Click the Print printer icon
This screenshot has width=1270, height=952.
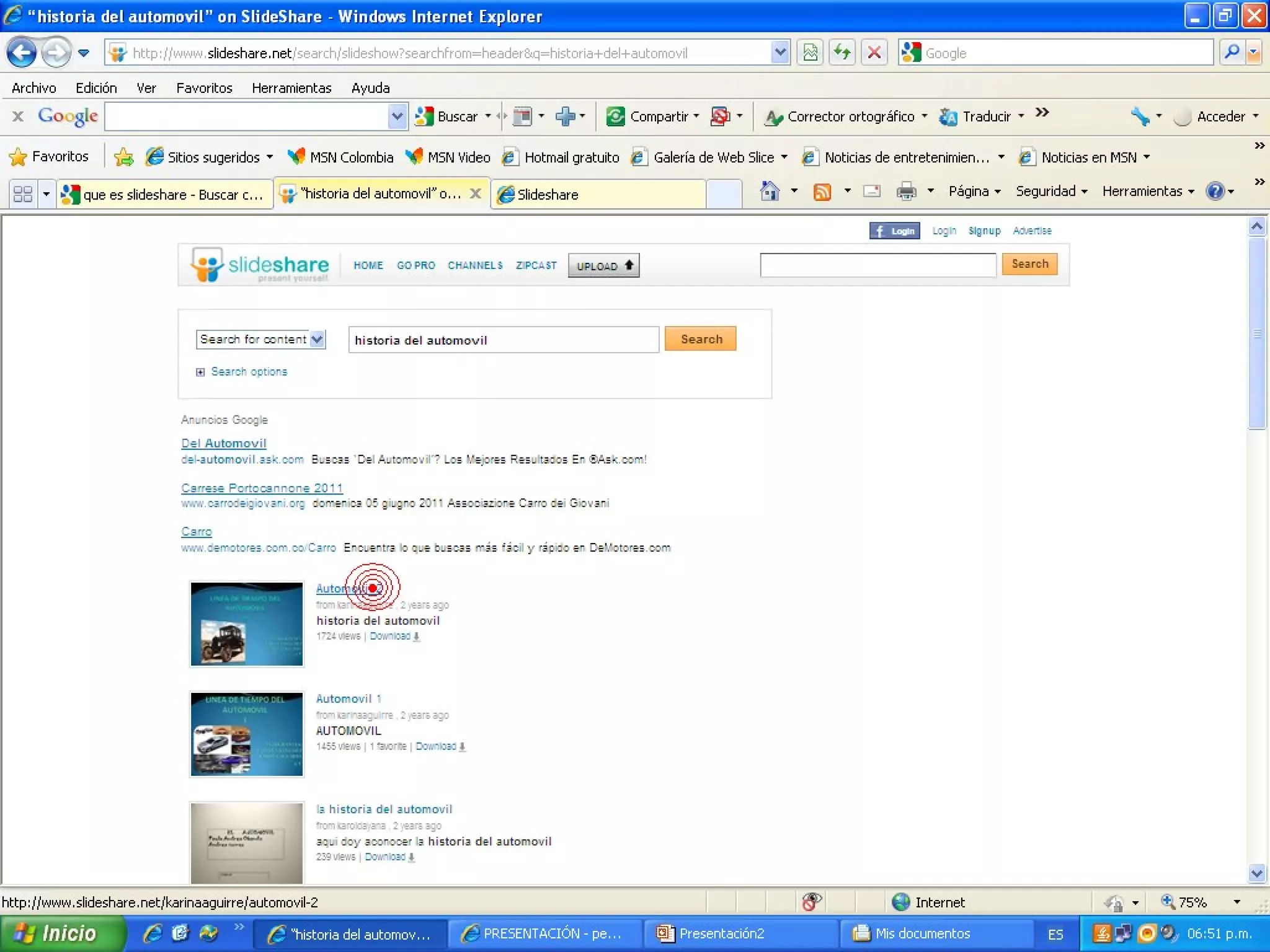tap(906, 192)
